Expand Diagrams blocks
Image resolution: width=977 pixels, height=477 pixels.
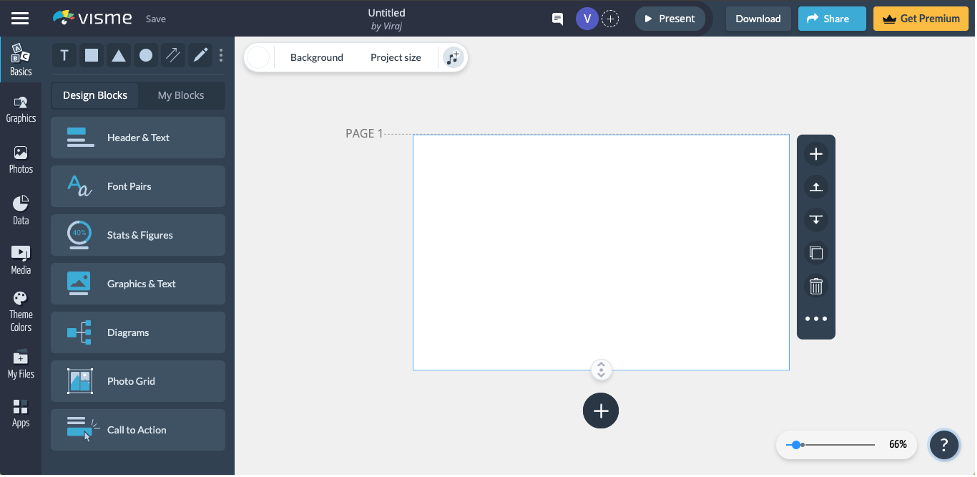click(x=138, y=333)
